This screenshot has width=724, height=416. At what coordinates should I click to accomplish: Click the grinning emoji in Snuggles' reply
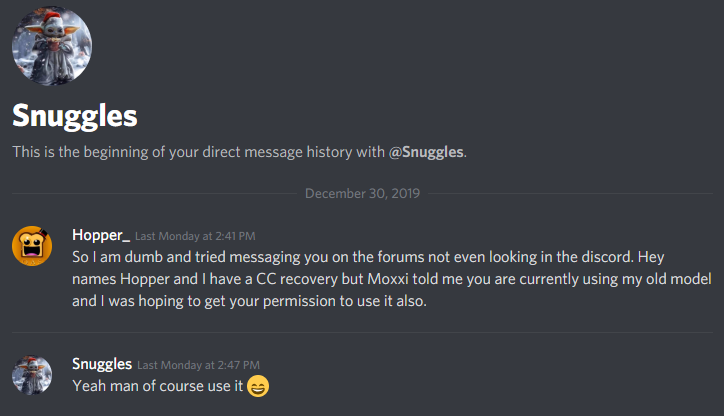[258, 386]
